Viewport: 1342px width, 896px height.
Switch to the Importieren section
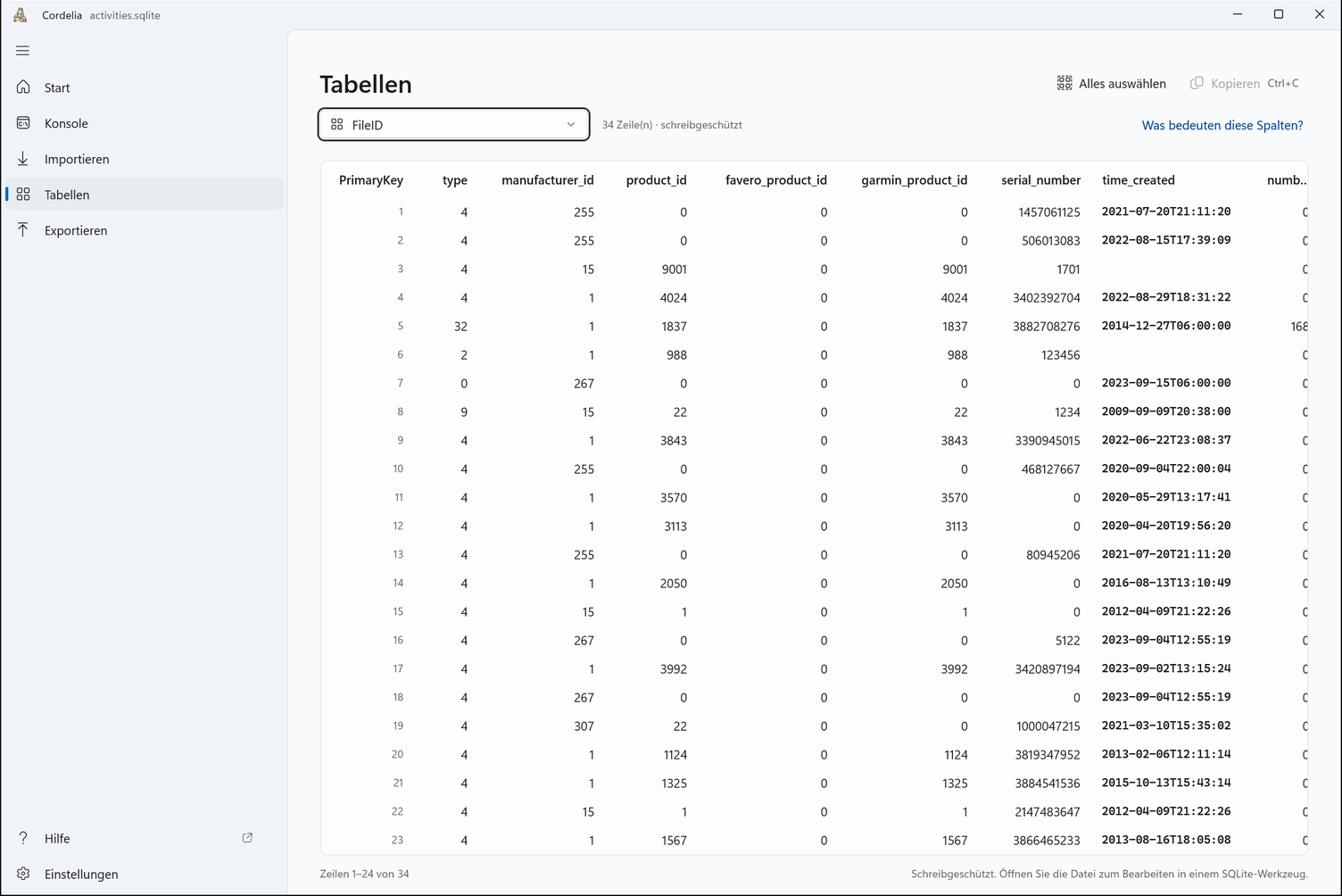tap(144, 159)
